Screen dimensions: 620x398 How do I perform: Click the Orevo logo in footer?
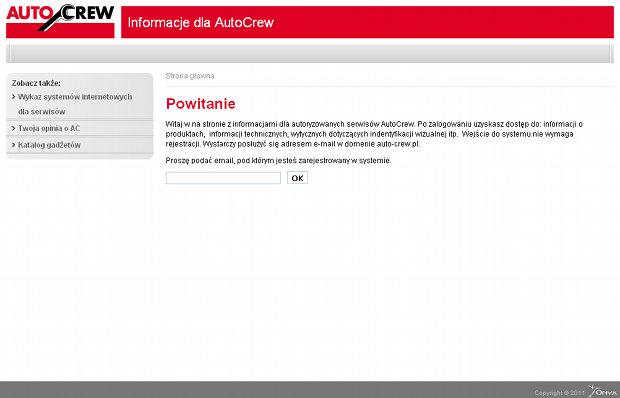click(x=602, y=391)
